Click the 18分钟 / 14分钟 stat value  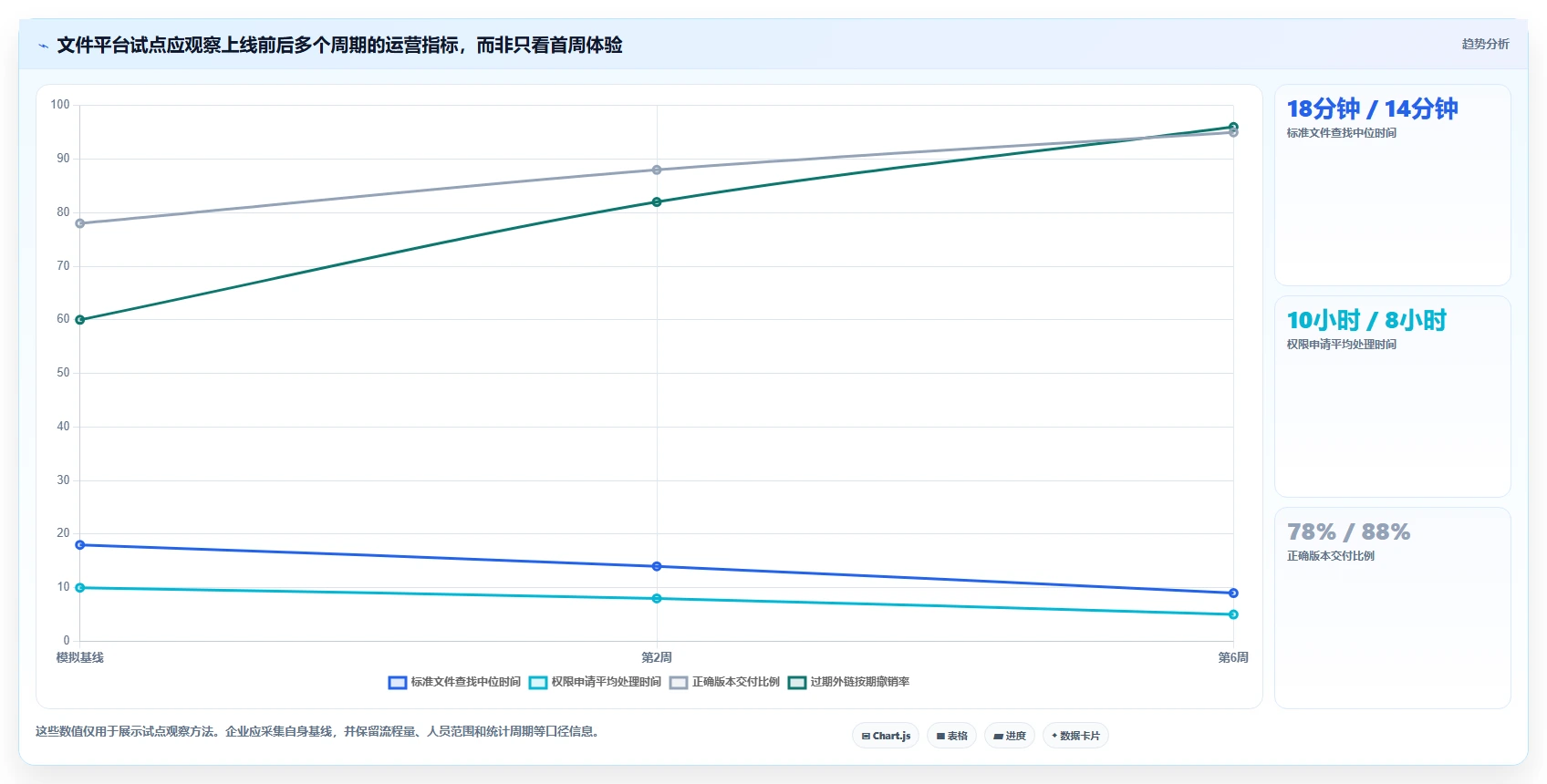(1372, 109)
